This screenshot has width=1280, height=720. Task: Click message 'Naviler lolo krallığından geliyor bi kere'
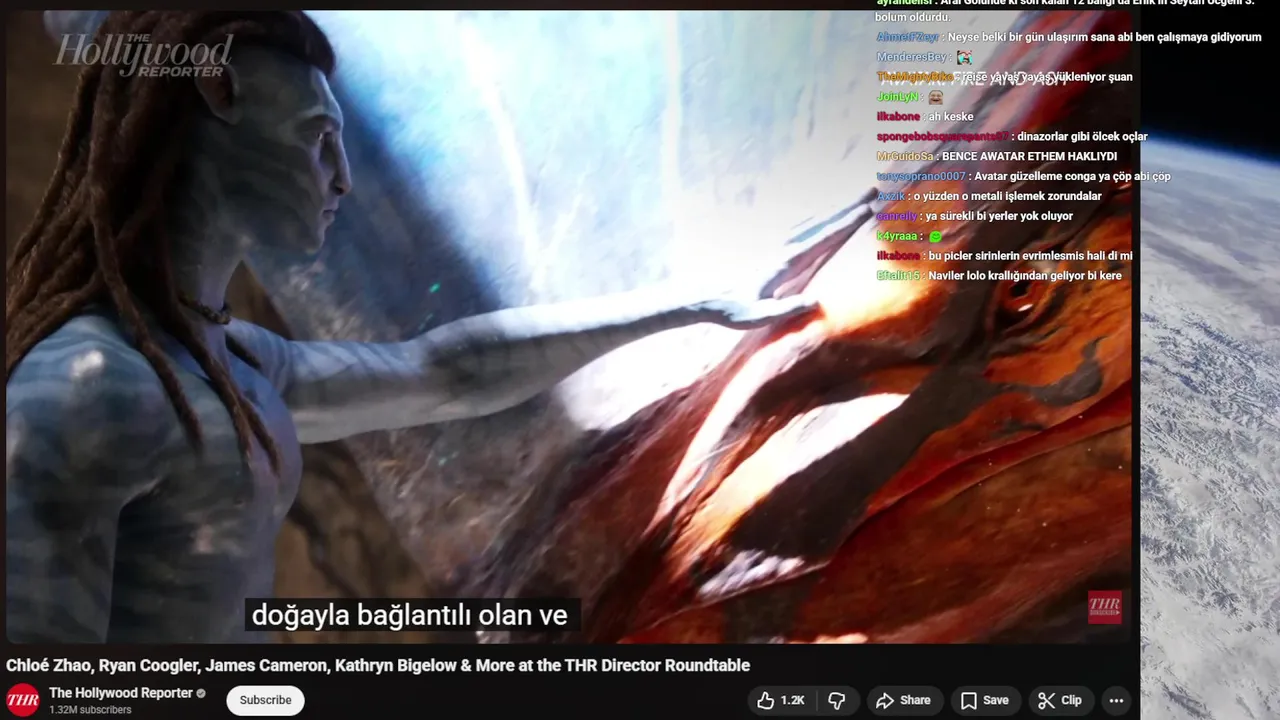pos(1025,276)
